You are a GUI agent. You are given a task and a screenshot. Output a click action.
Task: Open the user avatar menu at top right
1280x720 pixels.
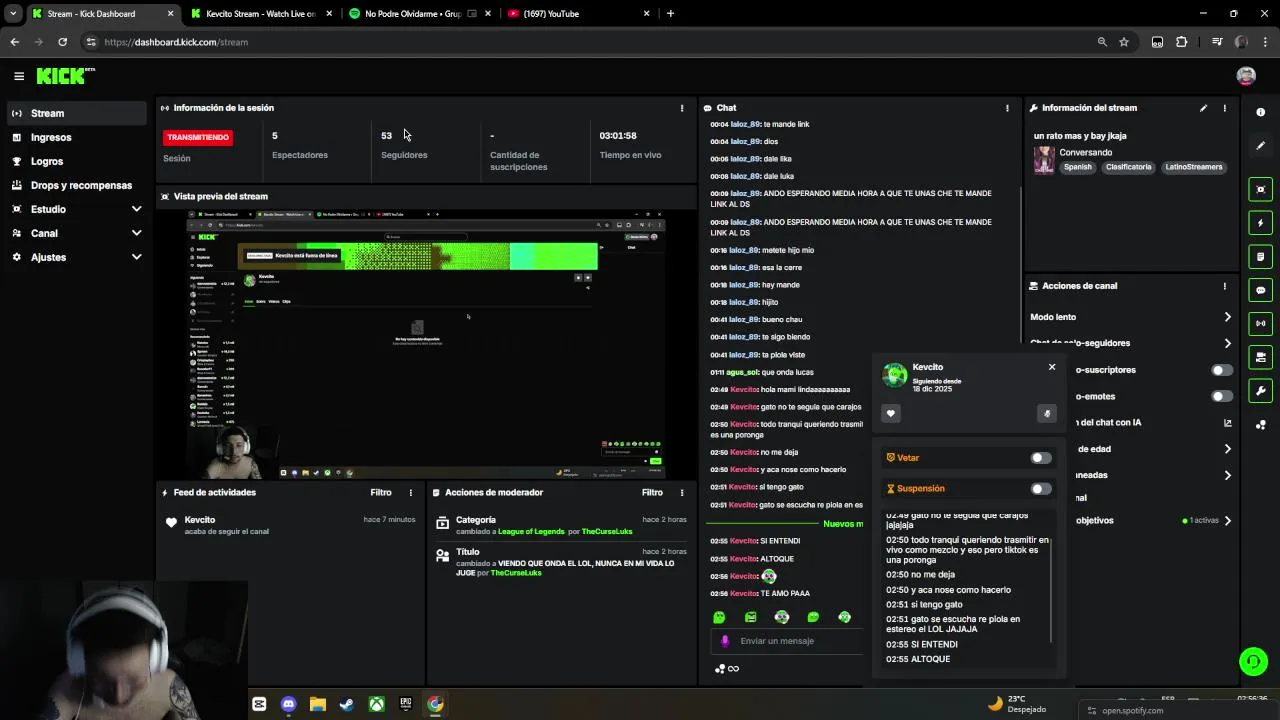1246,76
